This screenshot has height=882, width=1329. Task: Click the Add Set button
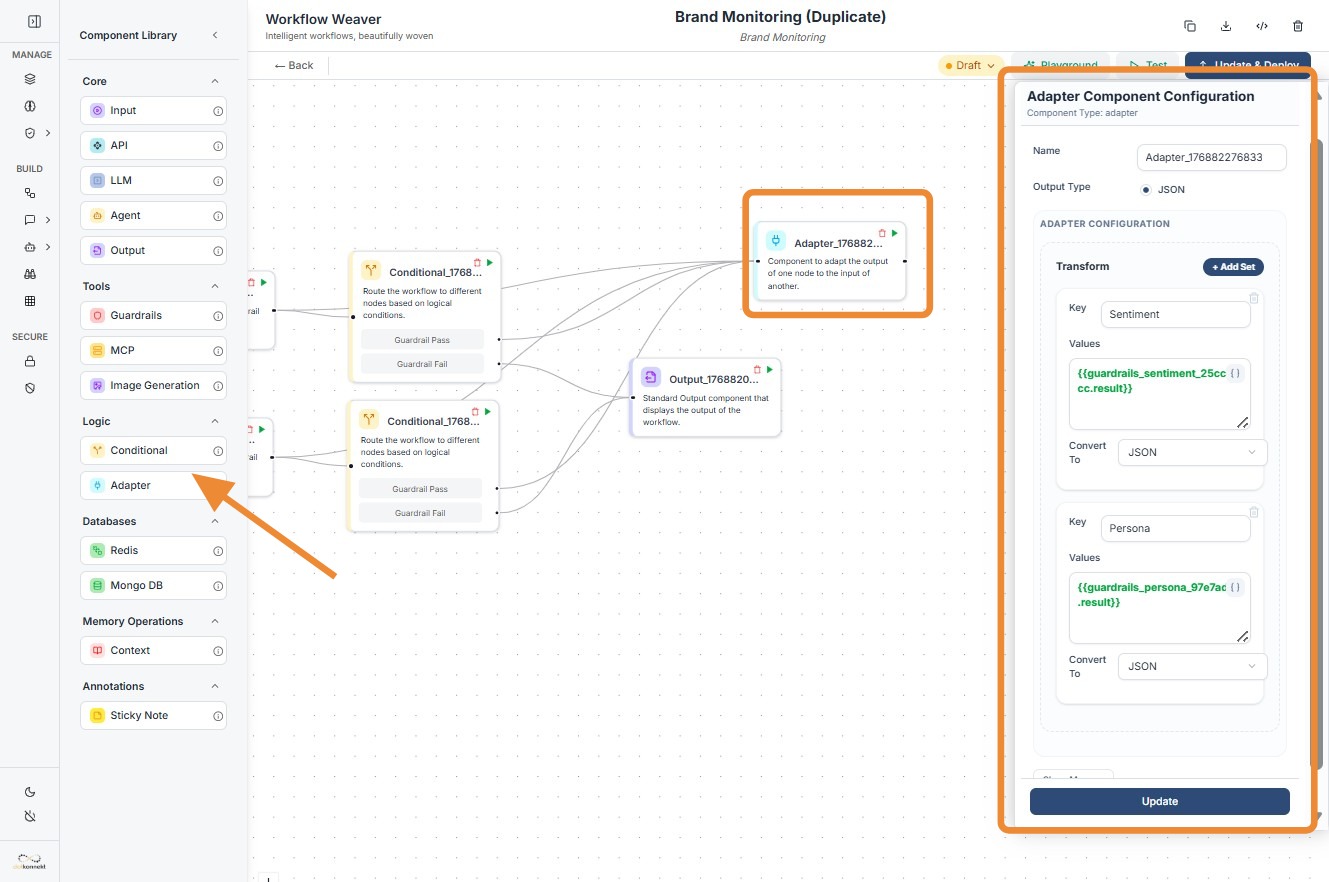[1233, 267]
